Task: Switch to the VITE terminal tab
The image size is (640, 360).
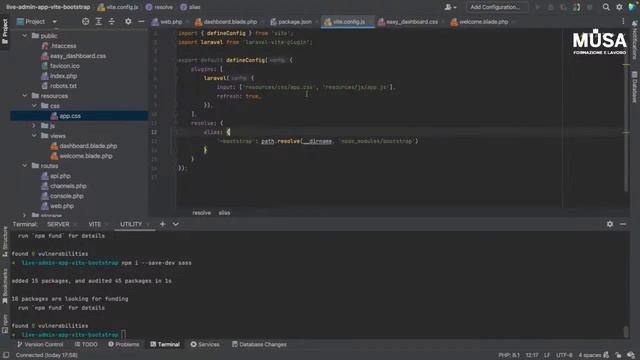Action: click(95, 224)
